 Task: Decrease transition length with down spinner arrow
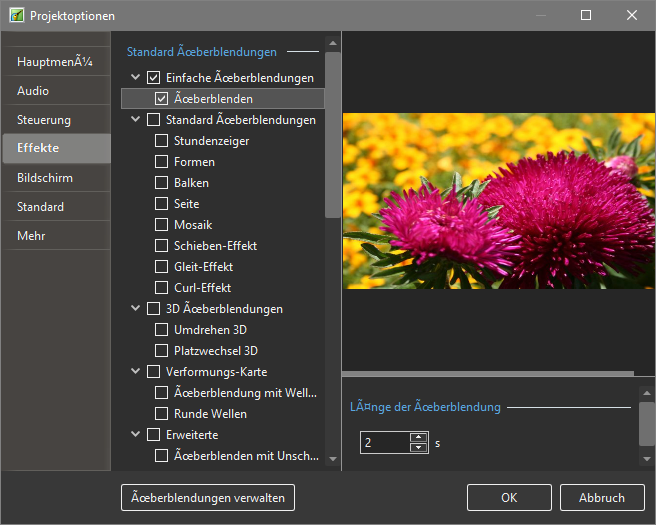tap(418, 447)
